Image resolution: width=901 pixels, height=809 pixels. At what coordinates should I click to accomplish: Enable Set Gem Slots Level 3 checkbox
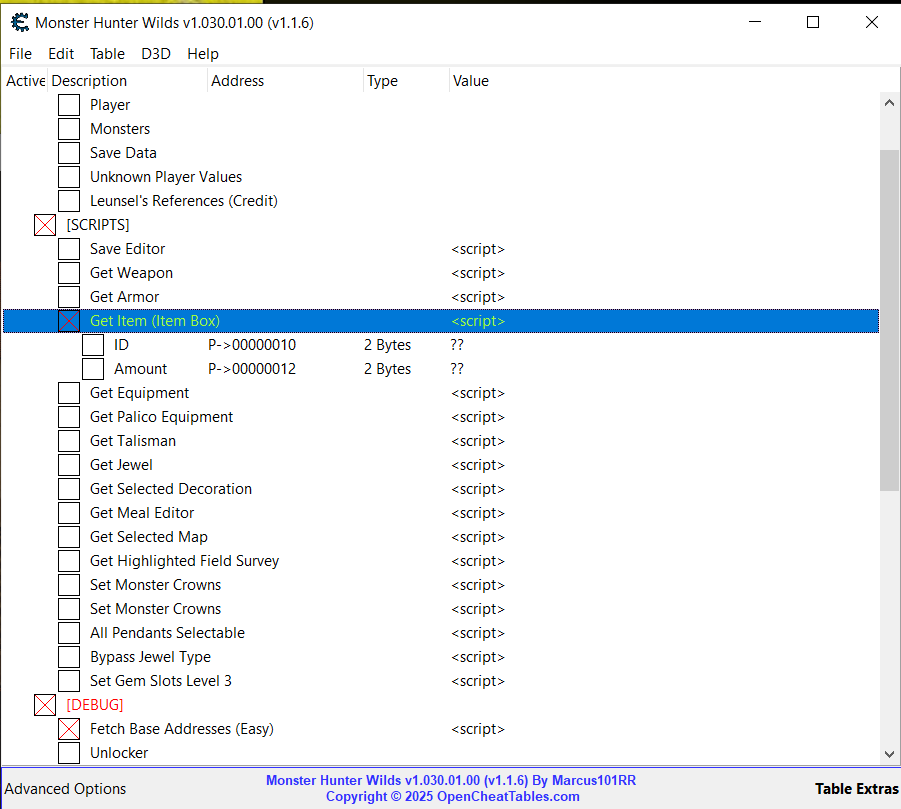[69, 681]
